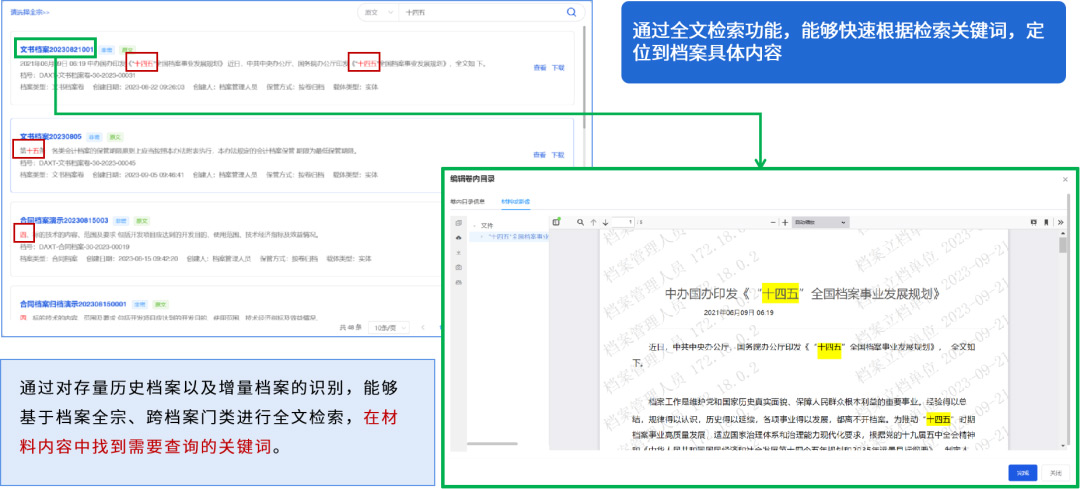Click the bookmark icon in the viewer toolbar
The image size is (1080, 489).
click(x=1045, y=221)
